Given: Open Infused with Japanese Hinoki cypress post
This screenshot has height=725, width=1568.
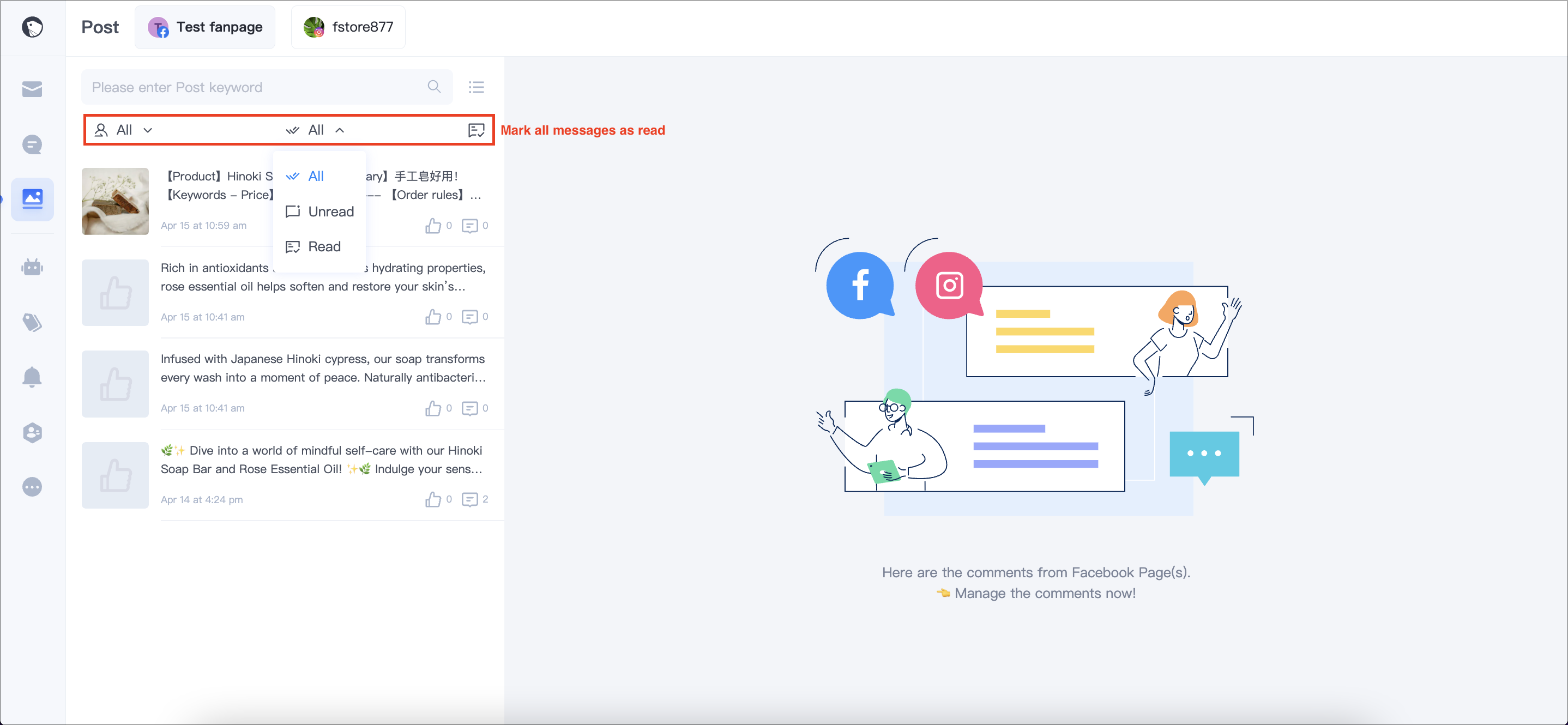Looking at the screenshot, I should [x=323, y=368].
